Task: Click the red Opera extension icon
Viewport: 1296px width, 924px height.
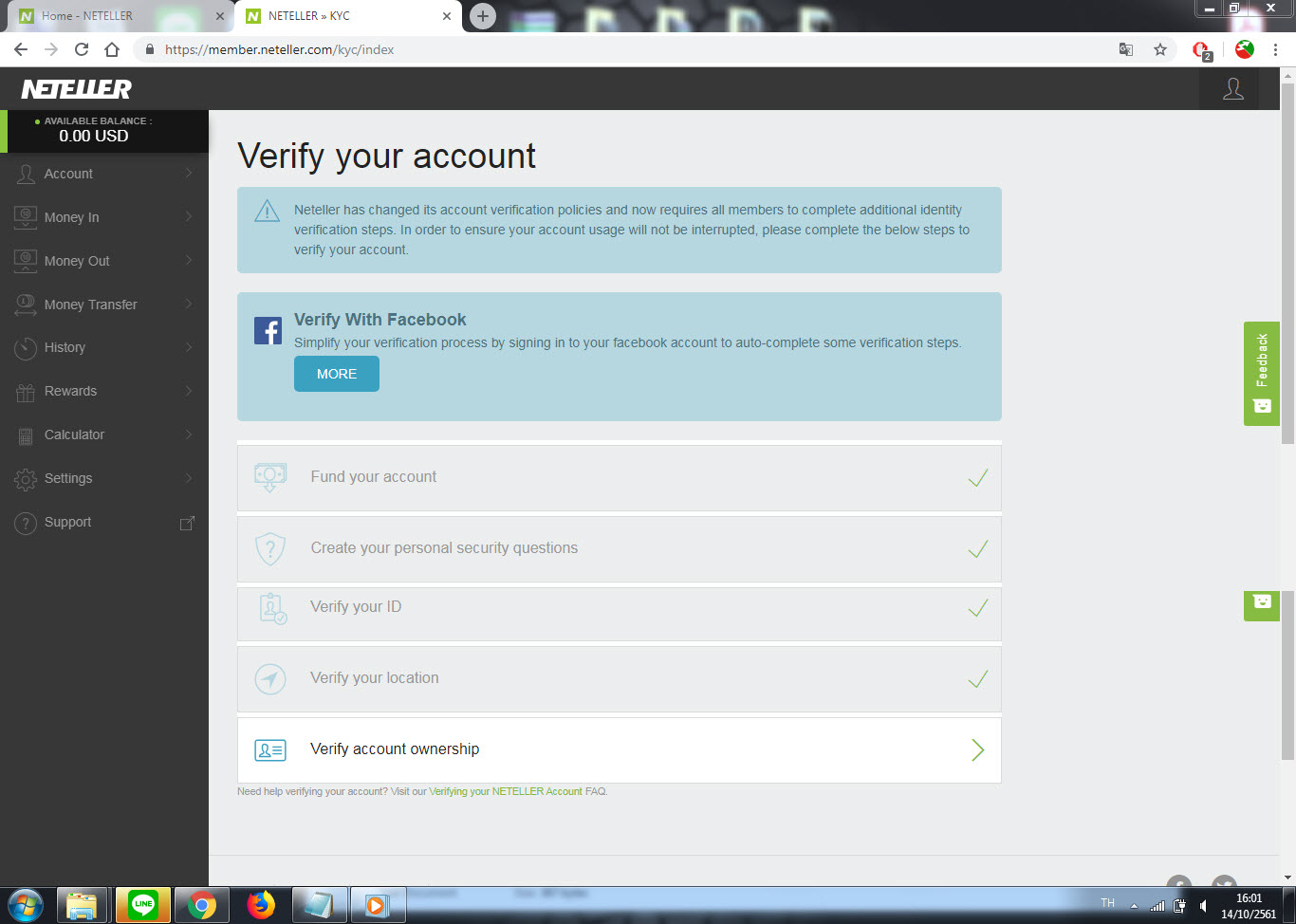Action: point(1202,50)
